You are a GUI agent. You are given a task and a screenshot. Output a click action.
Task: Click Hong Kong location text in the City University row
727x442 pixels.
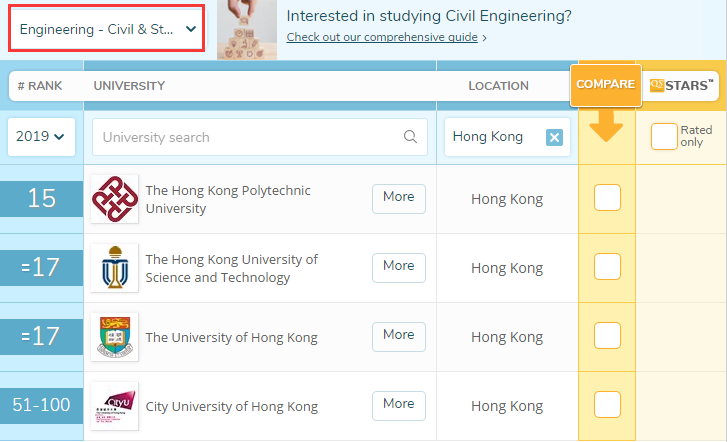[507, 406]
